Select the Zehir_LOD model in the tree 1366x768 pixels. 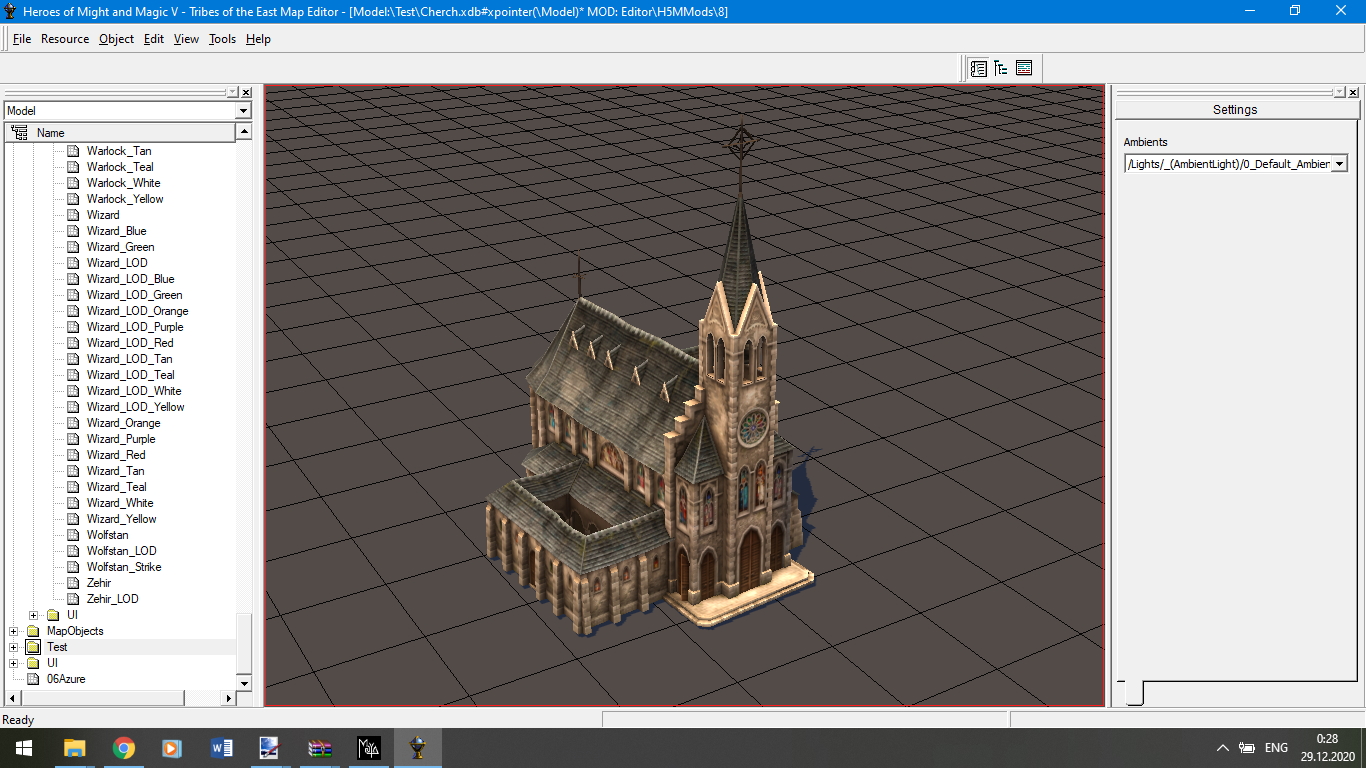pyautogui.click(x=112, y=599)
